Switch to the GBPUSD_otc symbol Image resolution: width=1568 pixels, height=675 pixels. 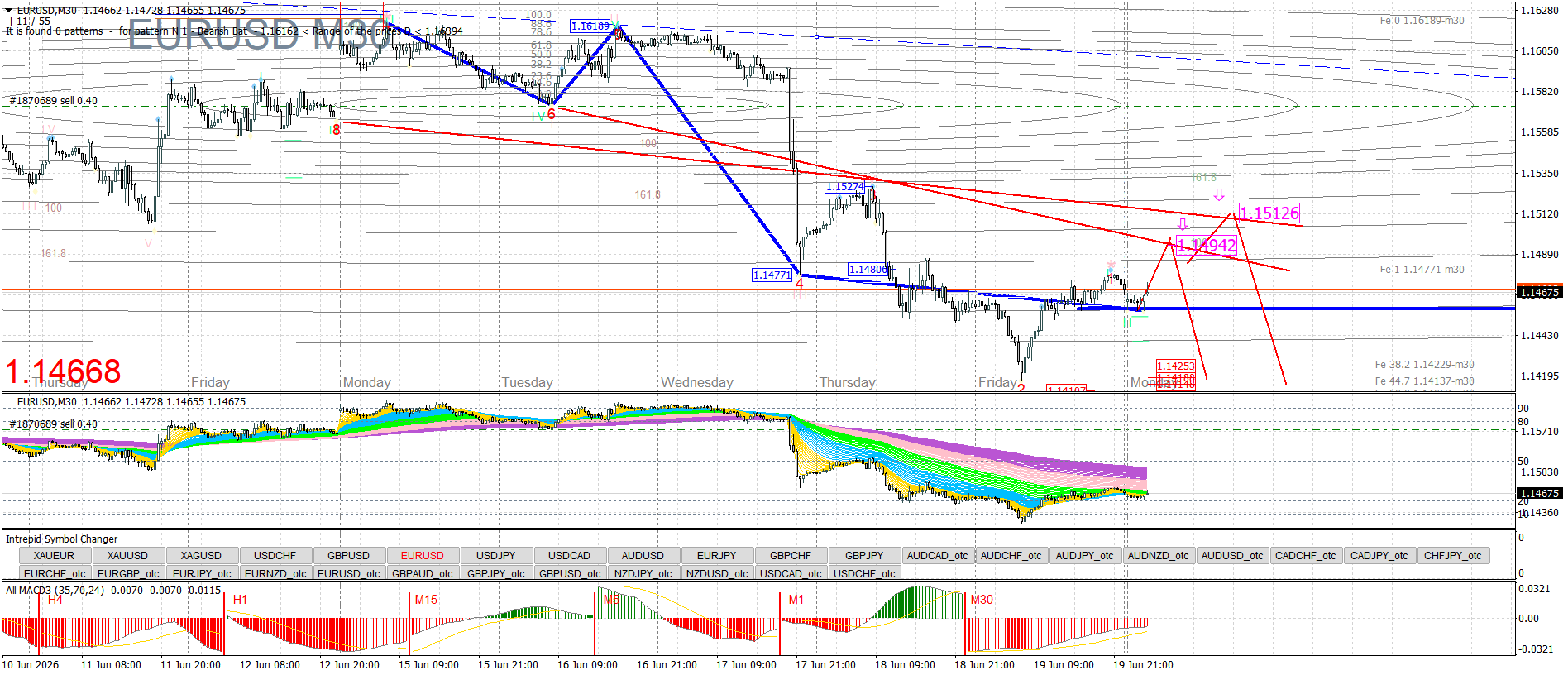[570, 573]
